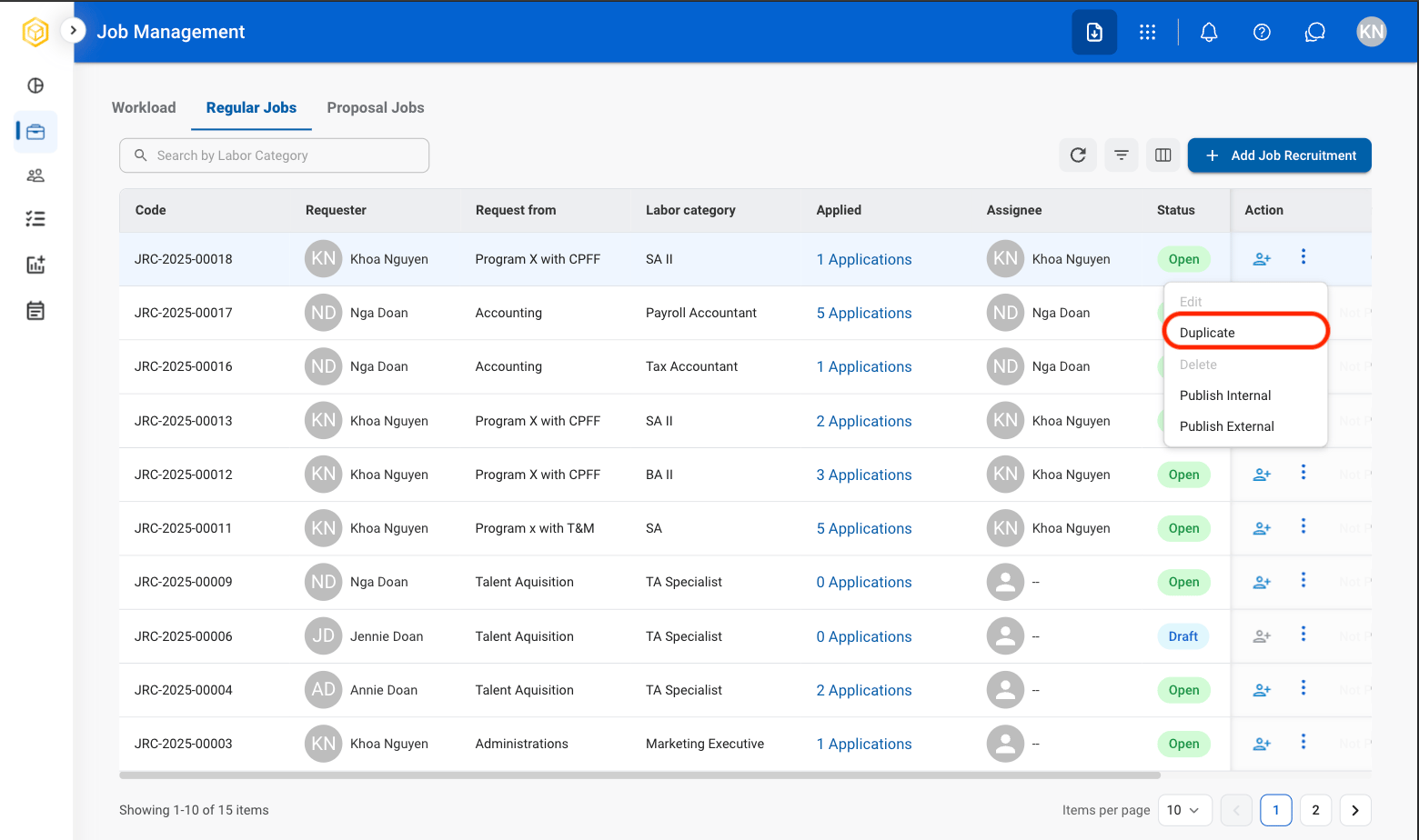
Task: Click the Jennie Doan requester cell
Action: [365, 636]
